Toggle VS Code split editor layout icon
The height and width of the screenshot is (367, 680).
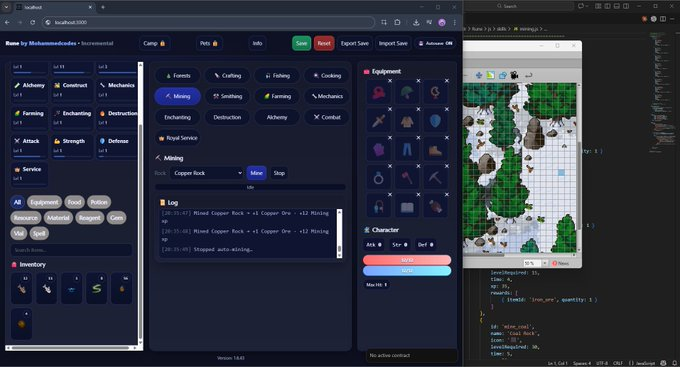(663, 19)
